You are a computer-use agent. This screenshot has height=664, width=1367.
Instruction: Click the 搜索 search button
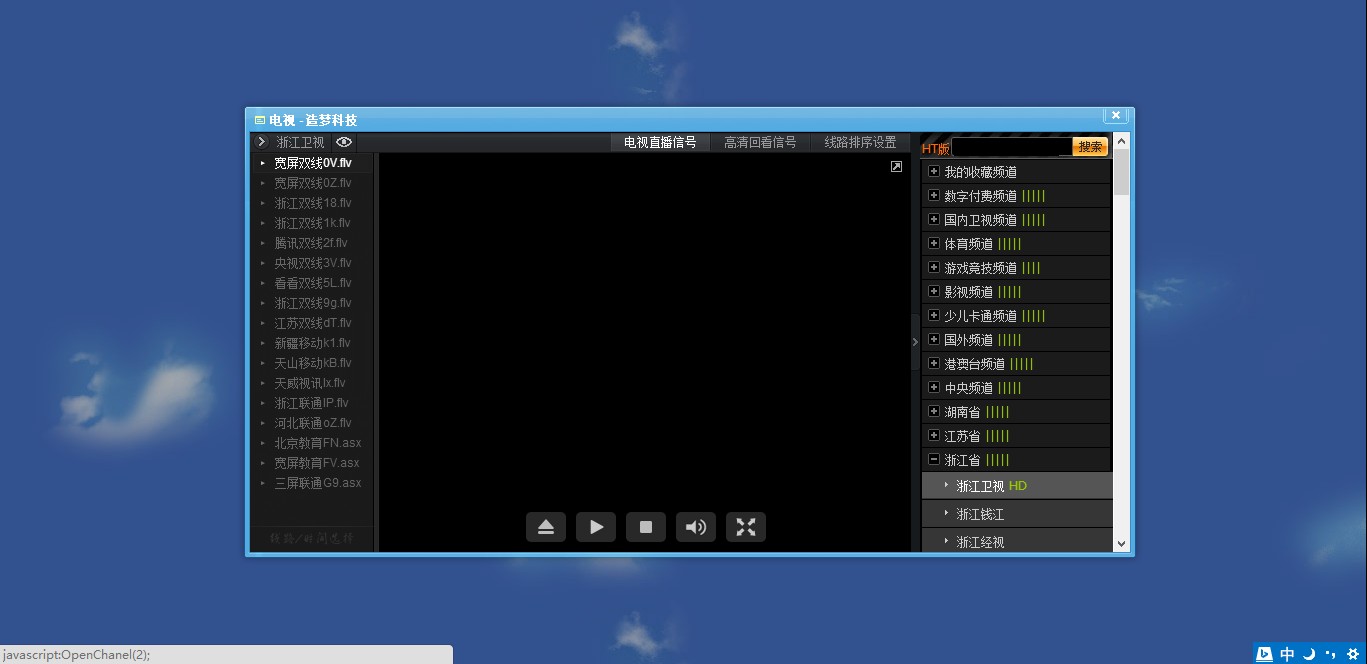click(1089, 146)
